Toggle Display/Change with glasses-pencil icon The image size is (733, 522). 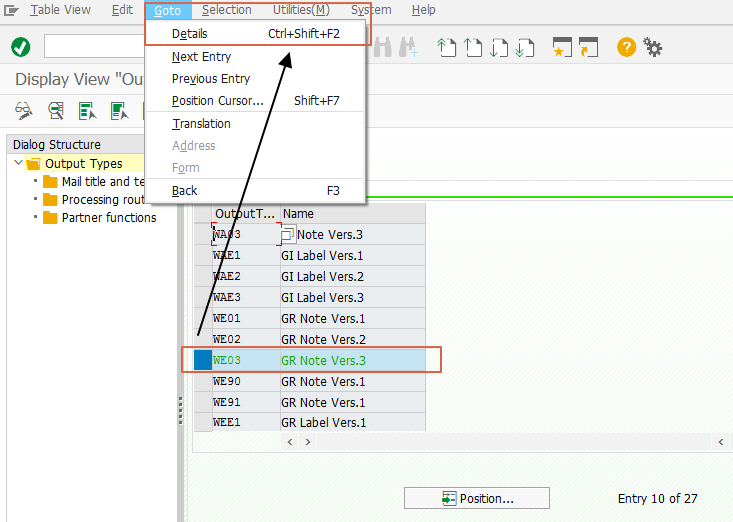point(24,111)
